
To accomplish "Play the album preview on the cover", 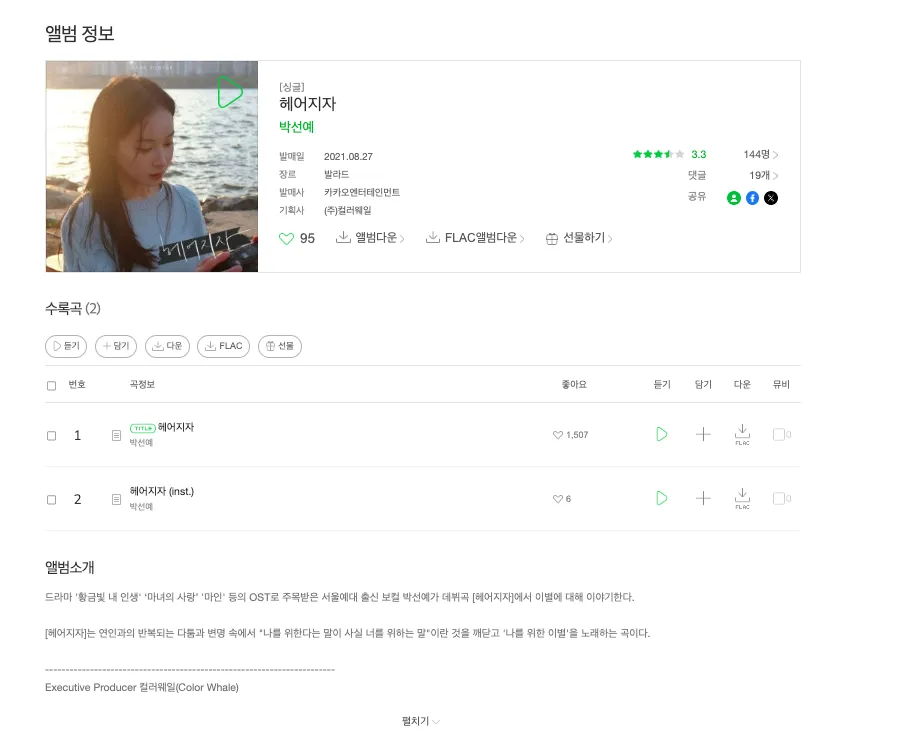I will click(228, 92).
